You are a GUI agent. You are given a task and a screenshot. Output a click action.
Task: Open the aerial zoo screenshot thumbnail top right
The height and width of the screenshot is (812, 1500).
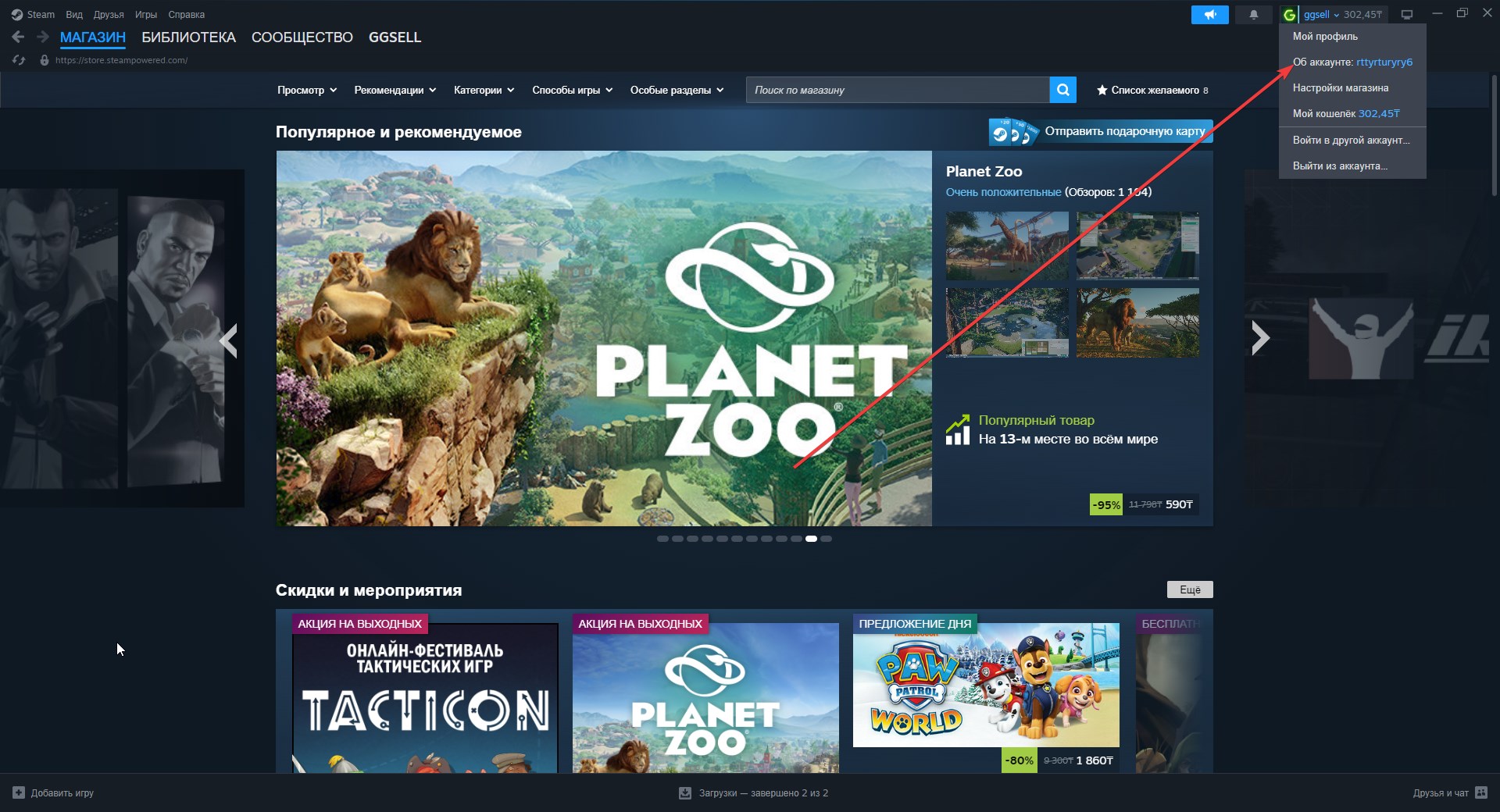(1137, 245)
